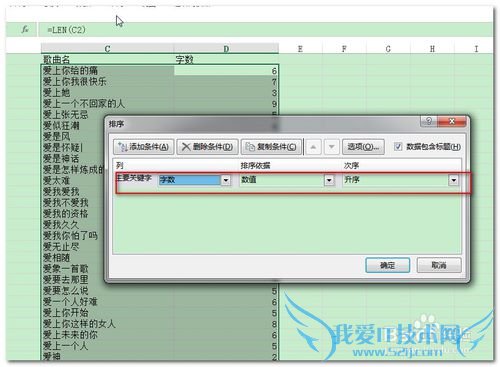Select column H header
This screenshot has height=367, width=500.
point(432,49)
